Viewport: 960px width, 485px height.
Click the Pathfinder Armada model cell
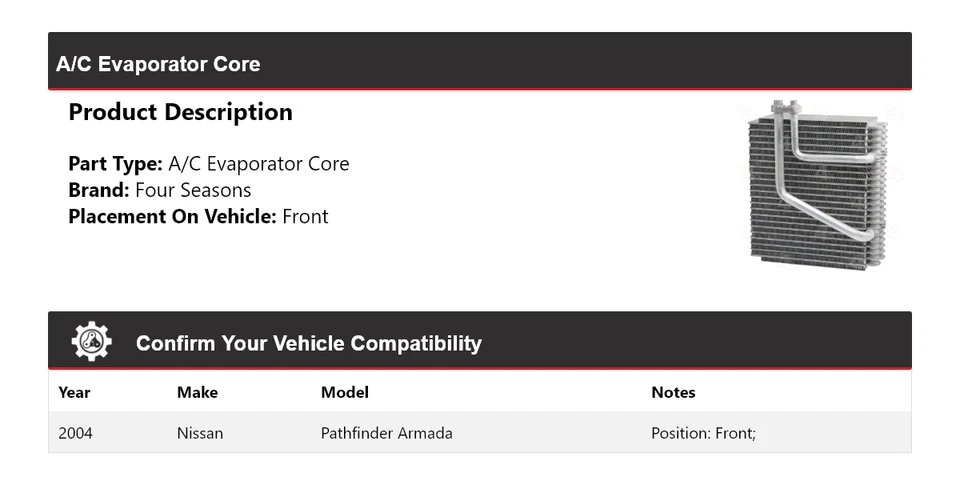(386, 433)
